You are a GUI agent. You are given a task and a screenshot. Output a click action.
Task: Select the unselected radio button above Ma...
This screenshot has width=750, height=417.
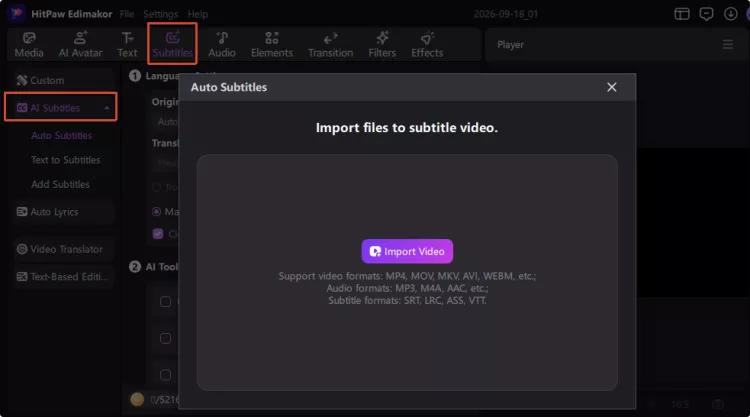pos(156,187)
